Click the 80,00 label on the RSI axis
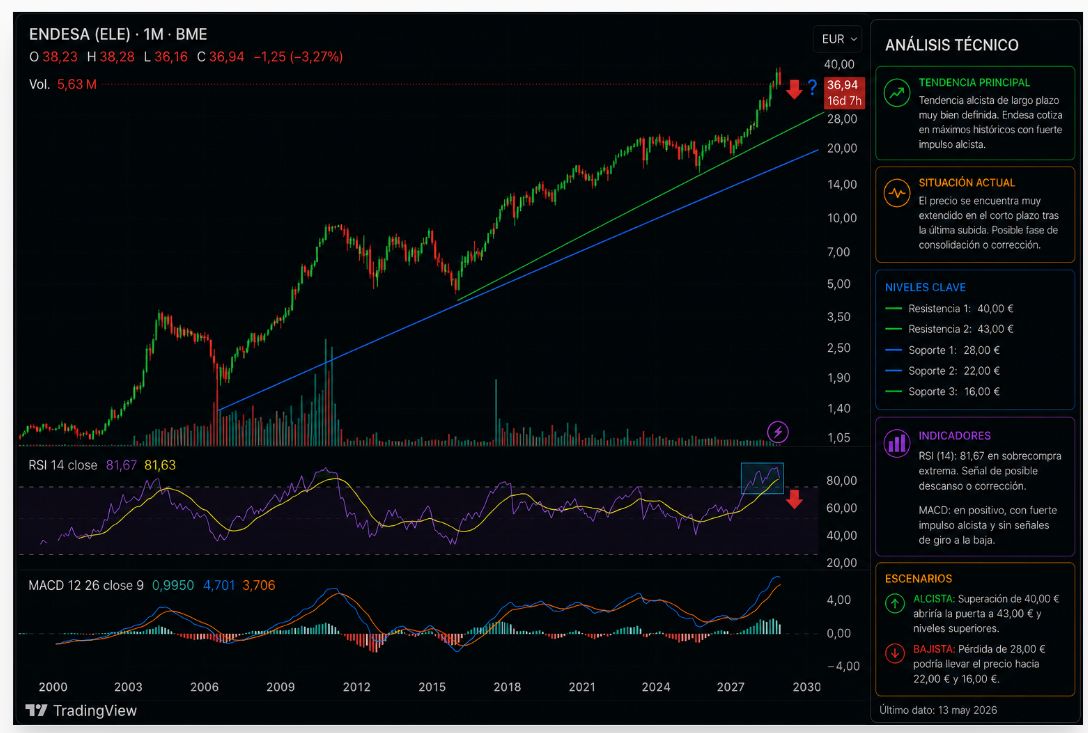The image size is (1088, 733). pos(842,481)
